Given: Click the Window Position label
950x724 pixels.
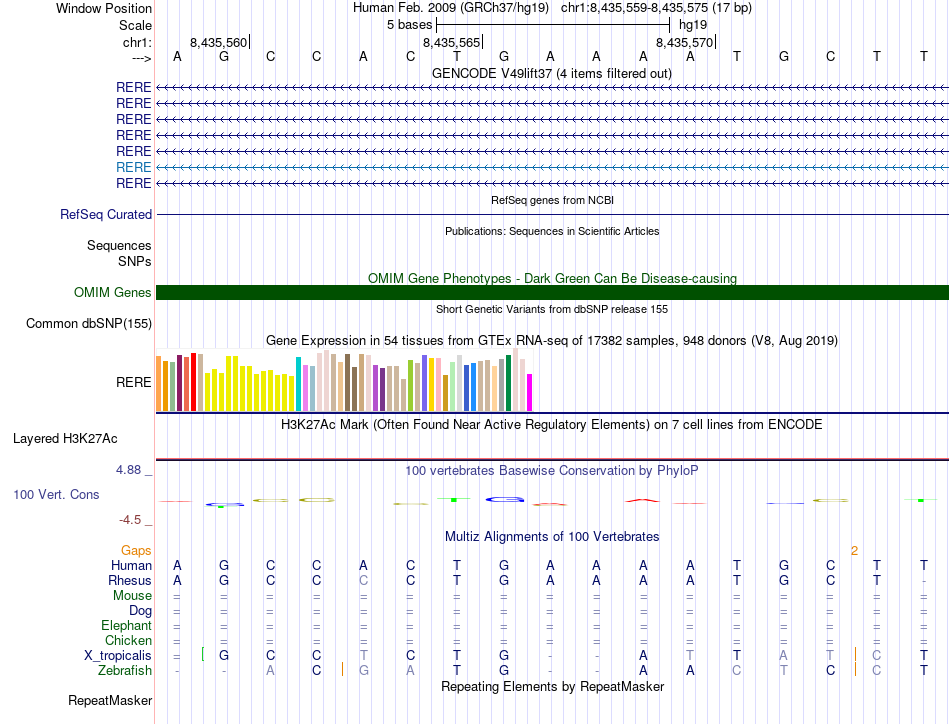Looking at the screenshot, I should tap(104, 8).
